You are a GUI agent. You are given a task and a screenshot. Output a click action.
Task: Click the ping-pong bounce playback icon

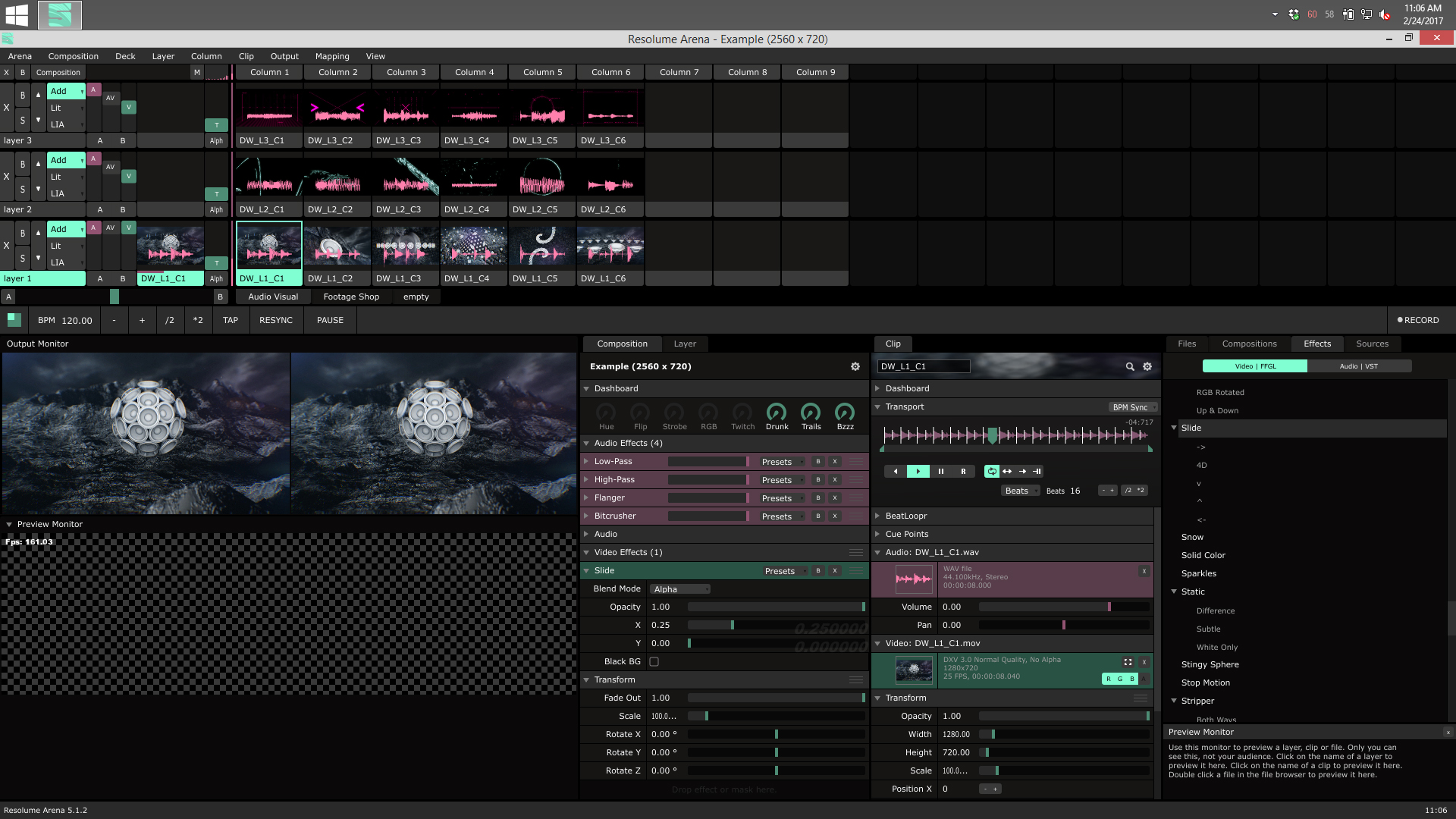coord(1007,472)
